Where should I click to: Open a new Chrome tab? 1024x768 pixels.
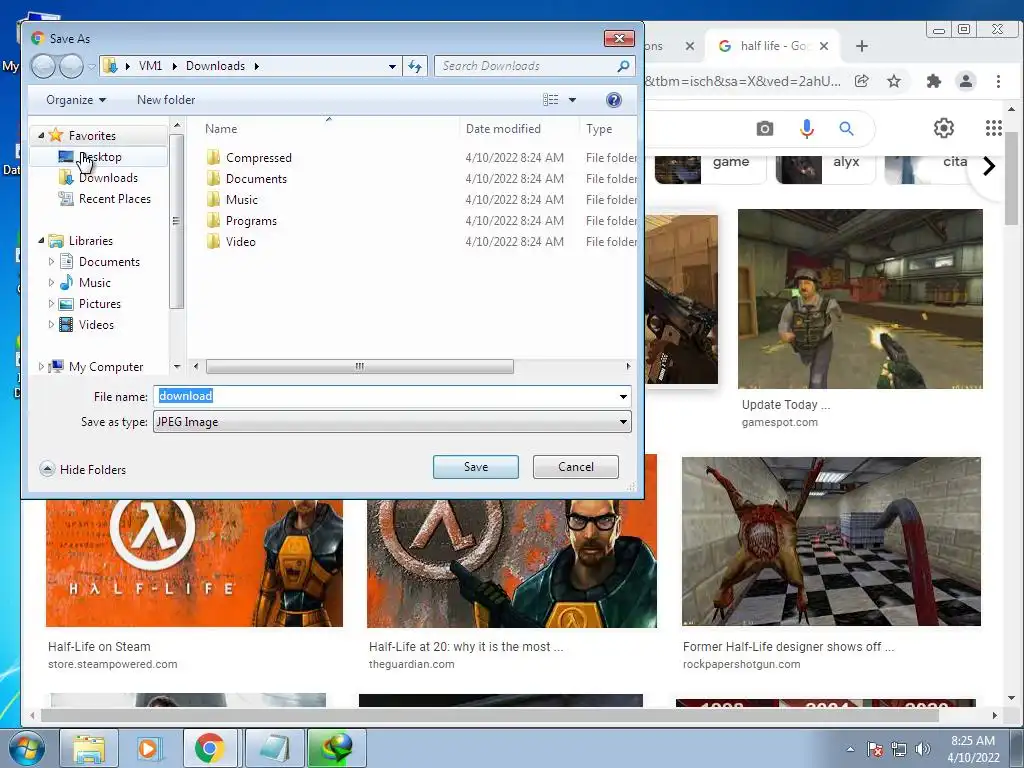point(861,46)
